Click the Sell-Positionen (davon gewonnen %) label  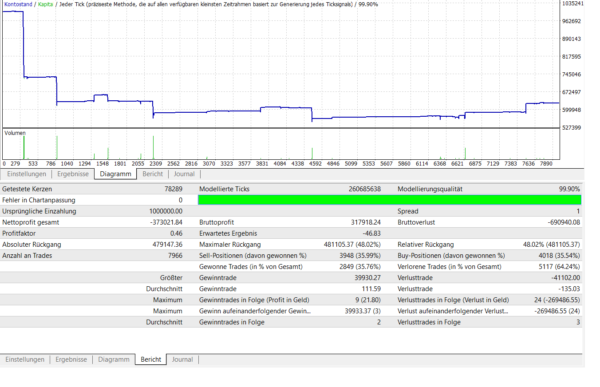(x=253, y=255)
